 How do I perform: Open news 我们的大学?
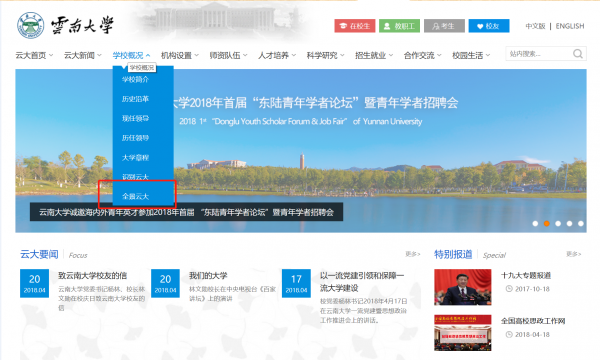click(208, 275)
